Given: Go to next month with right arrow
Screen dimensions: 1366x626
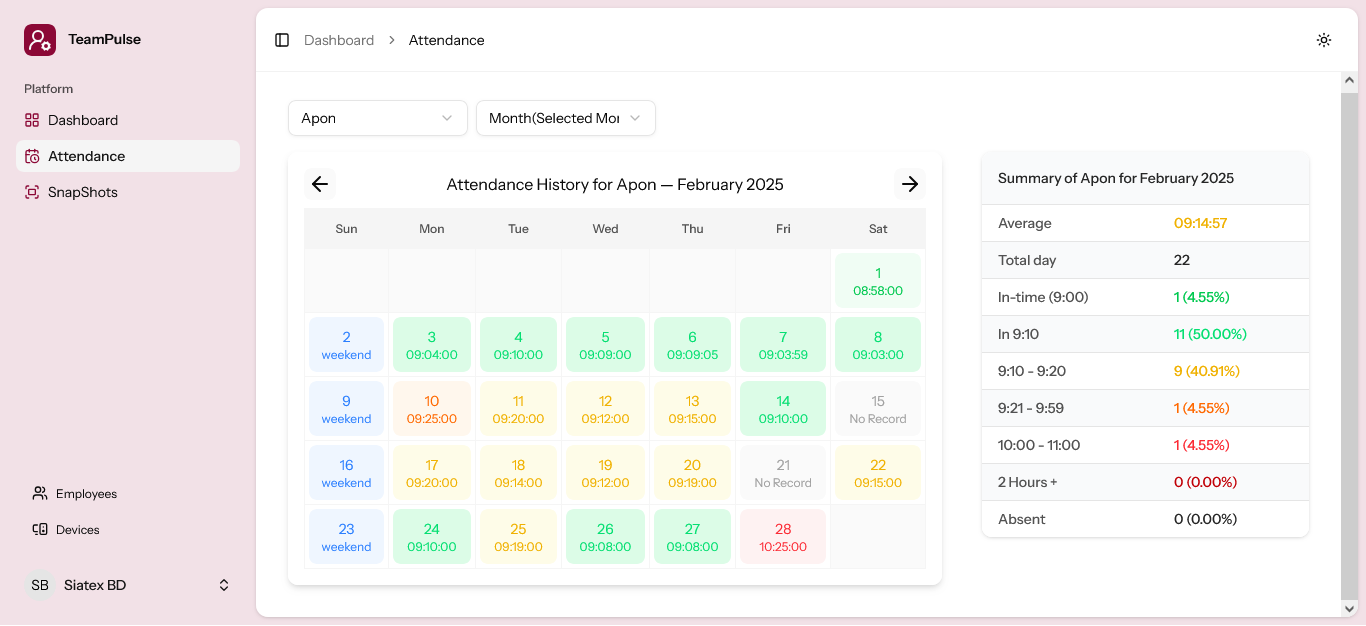Looking at the screenshot, I should click(x=910, y=184).
